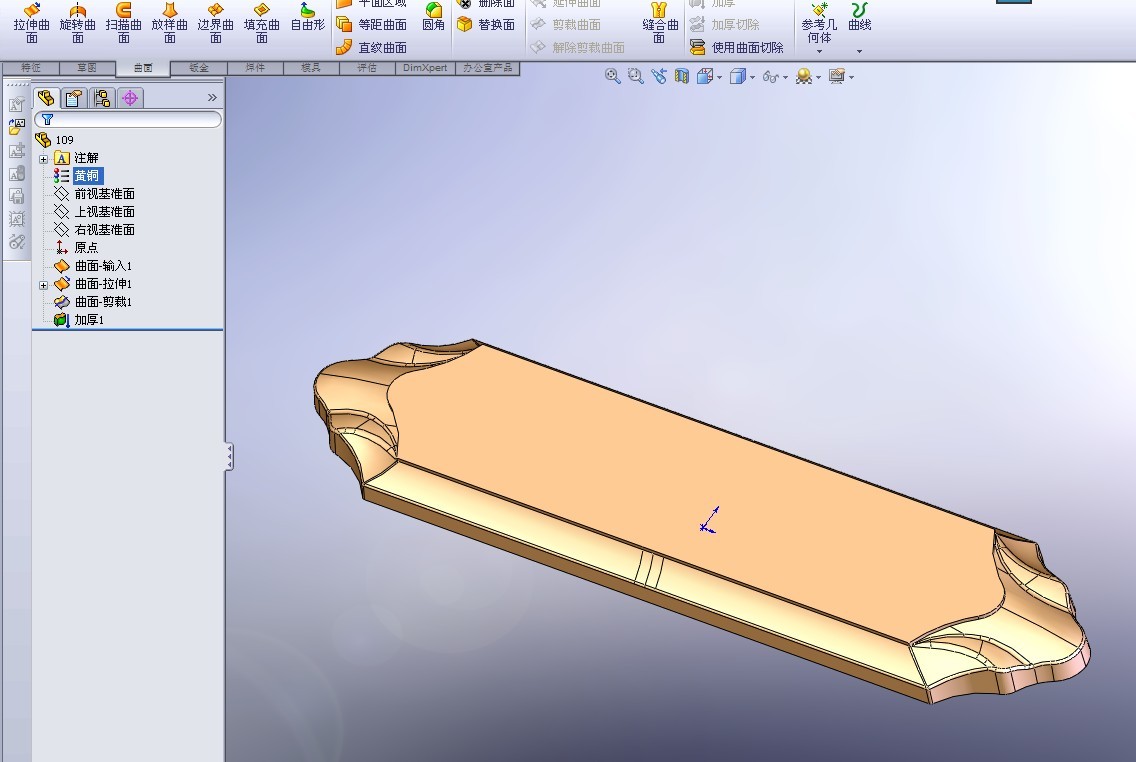The height and width of the screenshot is (762, 1136).
Task: Expand the 曲线 dropdown arrow
Action: (859, 51)
